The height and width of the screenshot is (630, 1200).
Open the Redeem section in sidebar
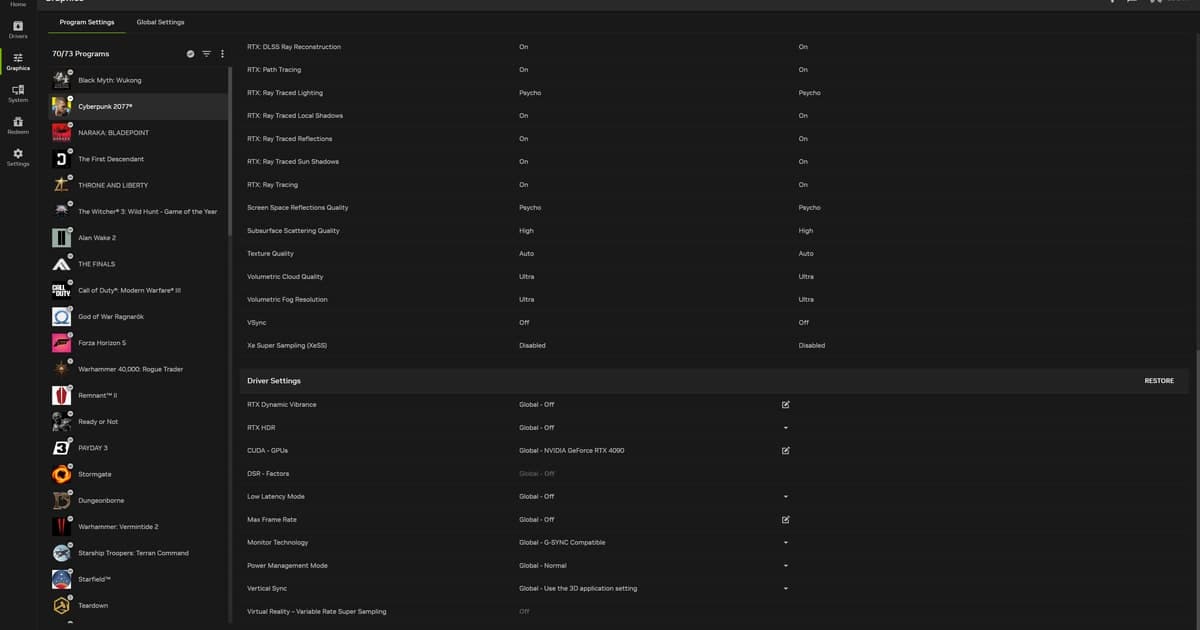pyautogui.click(x=18, y=125)
